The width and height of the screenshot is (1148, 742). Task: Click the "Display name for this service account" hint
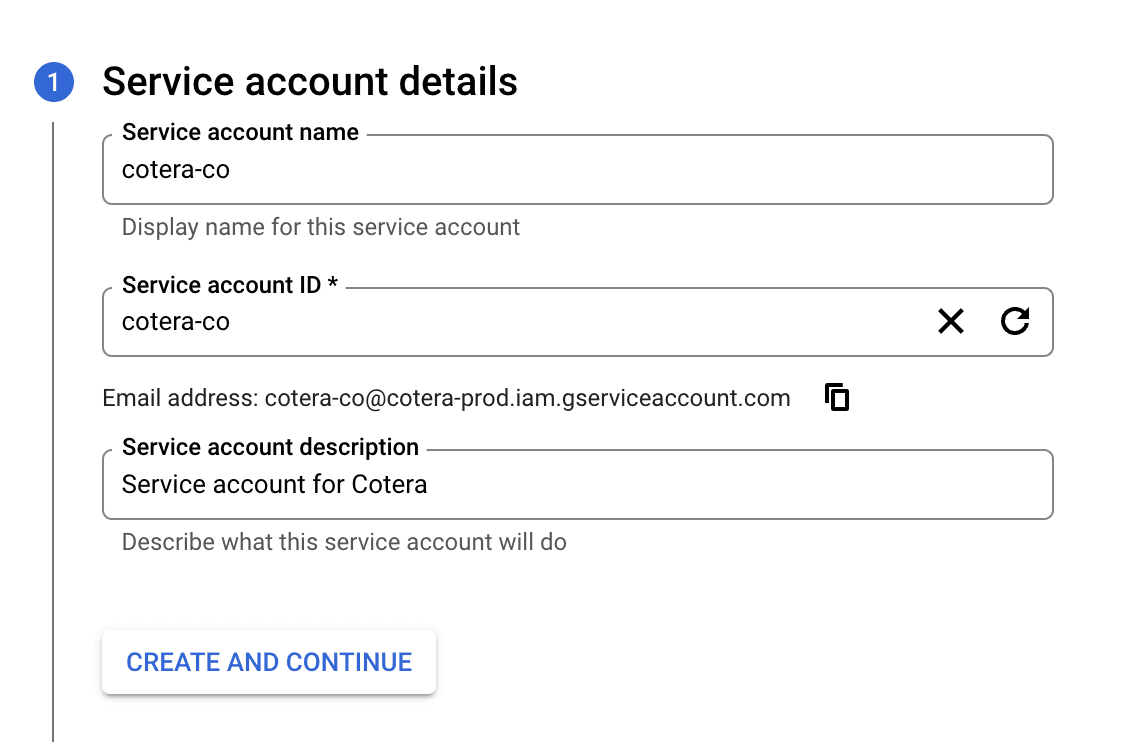click(x=320, y=227)
